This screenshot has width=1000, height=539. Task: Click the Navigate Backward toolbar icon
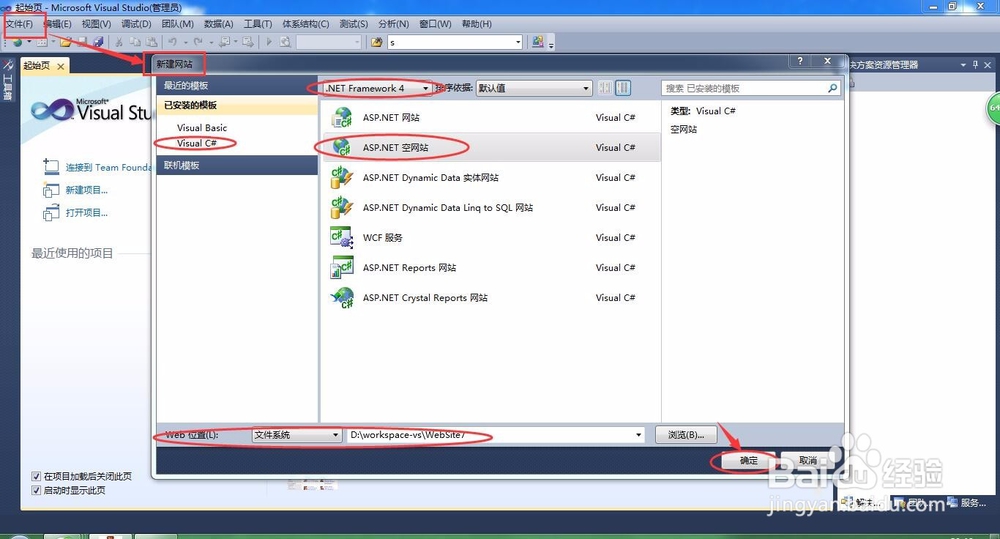[x=225, y=42]
